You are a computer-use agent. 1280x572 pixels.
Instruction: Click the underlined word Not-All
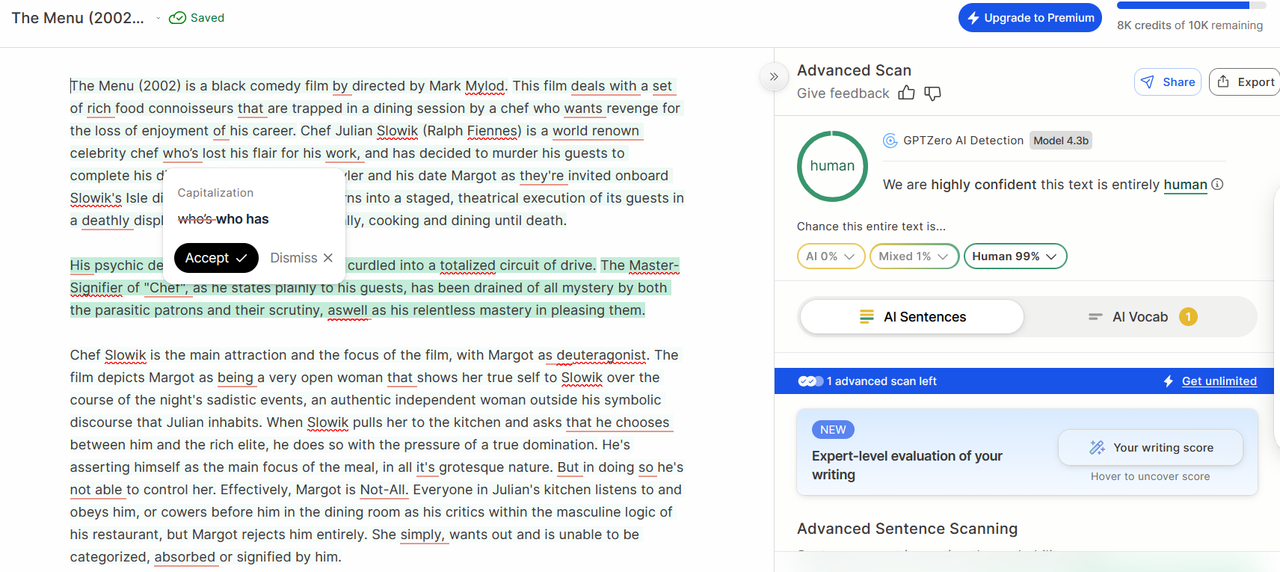[x=384, y=490]
